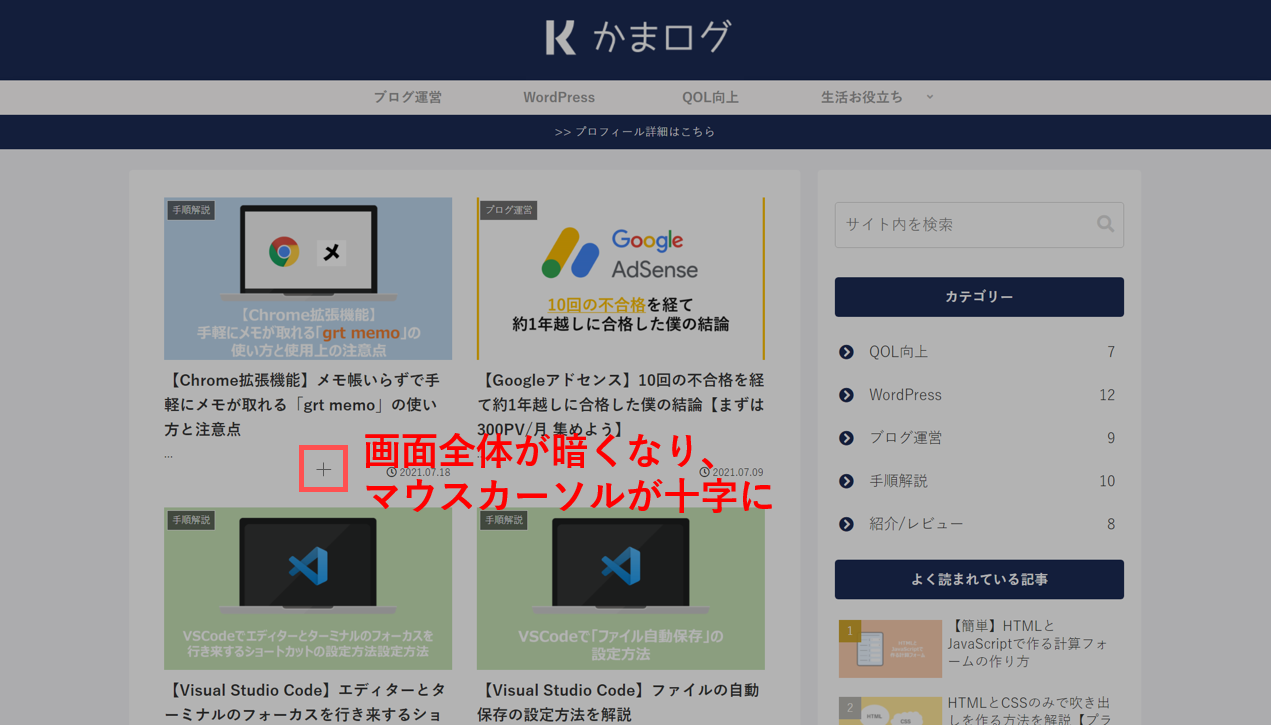This screenshot has height=725, width=1271.
Task: Open the QOL向上 category in the sidebar
Action: (x=898, y=352)
